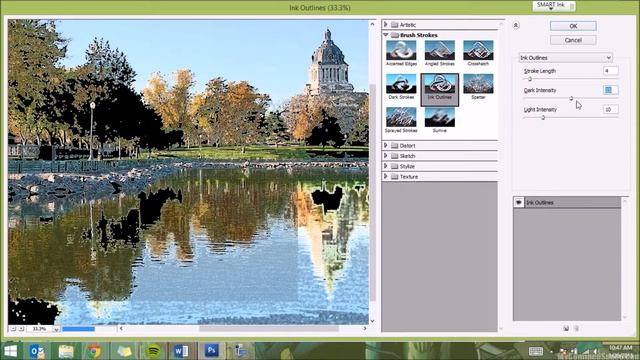Select the Dark Strokes filter thumbnail
Viewport: 640px width, 360px height.
point(401,84)
